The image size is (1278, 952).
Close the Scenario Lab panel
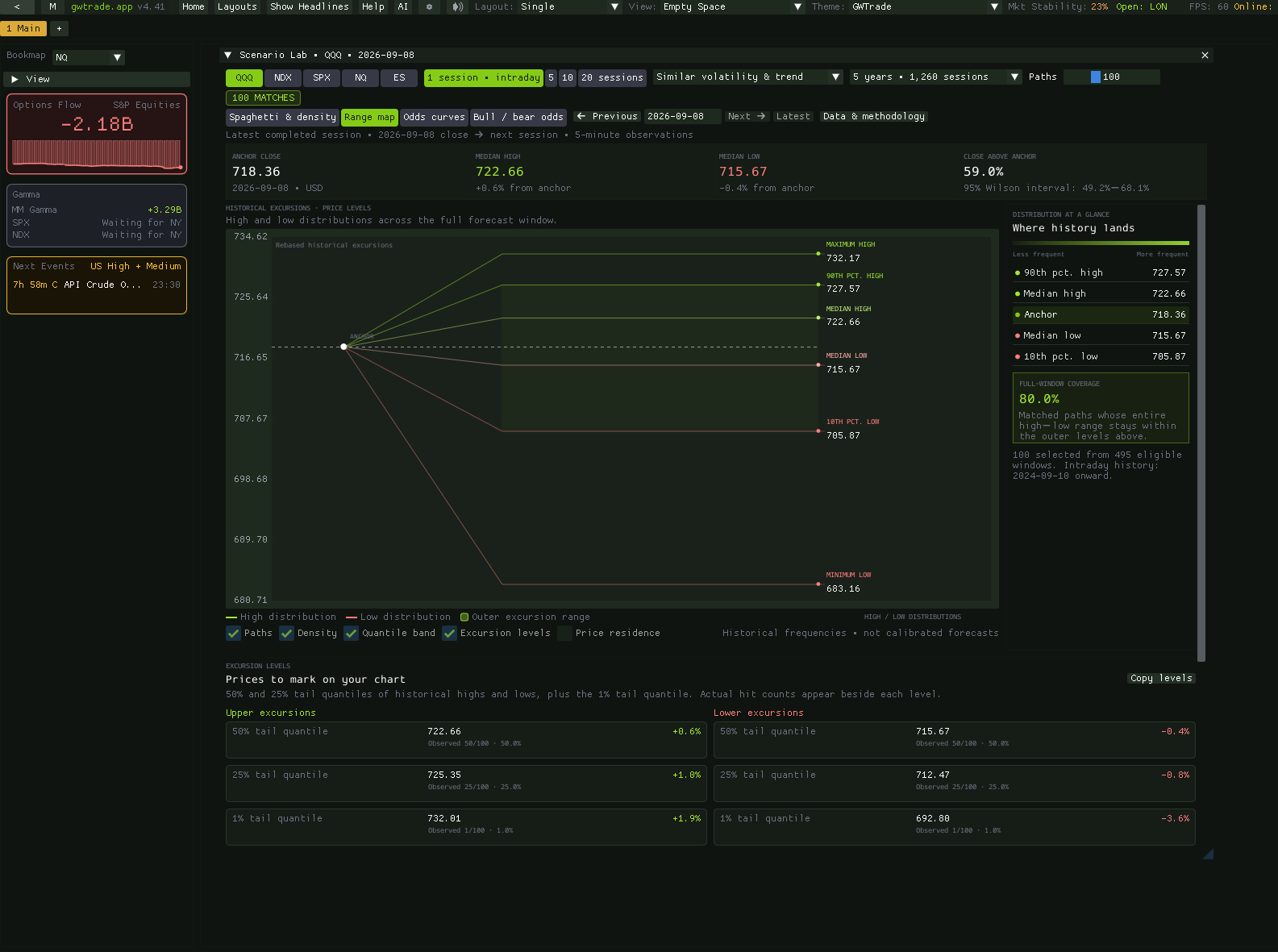click(x=1205, y=55)
